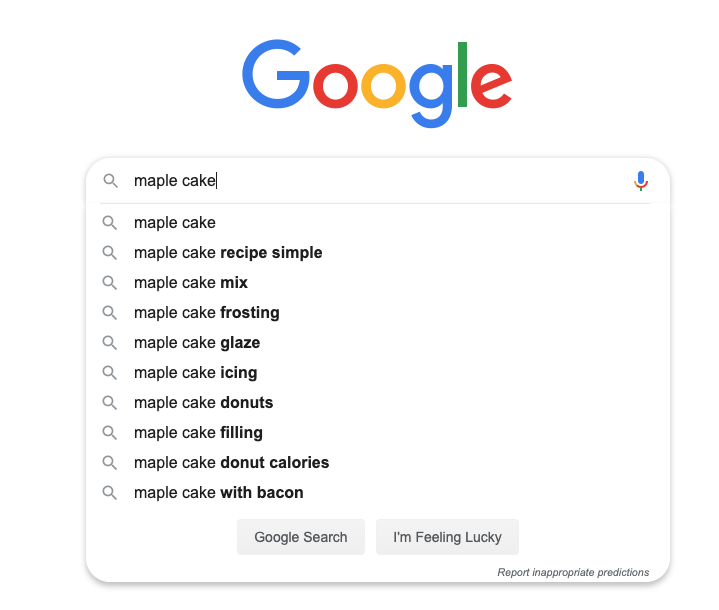Pick the "maple cake mix" suggestion
This screenshot has height=610, width=719.
[x=191, y=283]
